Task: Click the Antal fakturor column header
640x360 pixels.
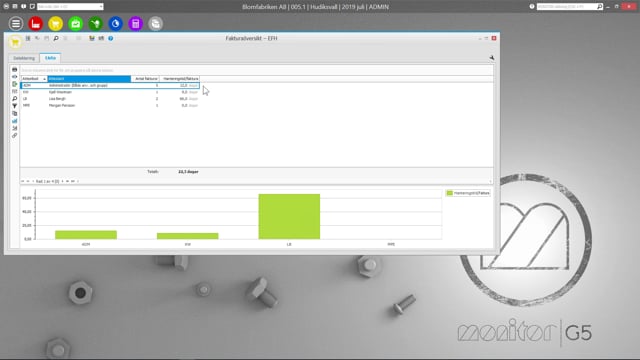Action: (x=145, y=79)
